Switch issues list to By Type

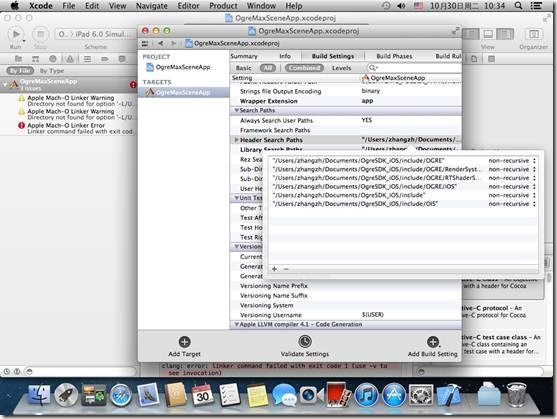(x=52, y=71)
